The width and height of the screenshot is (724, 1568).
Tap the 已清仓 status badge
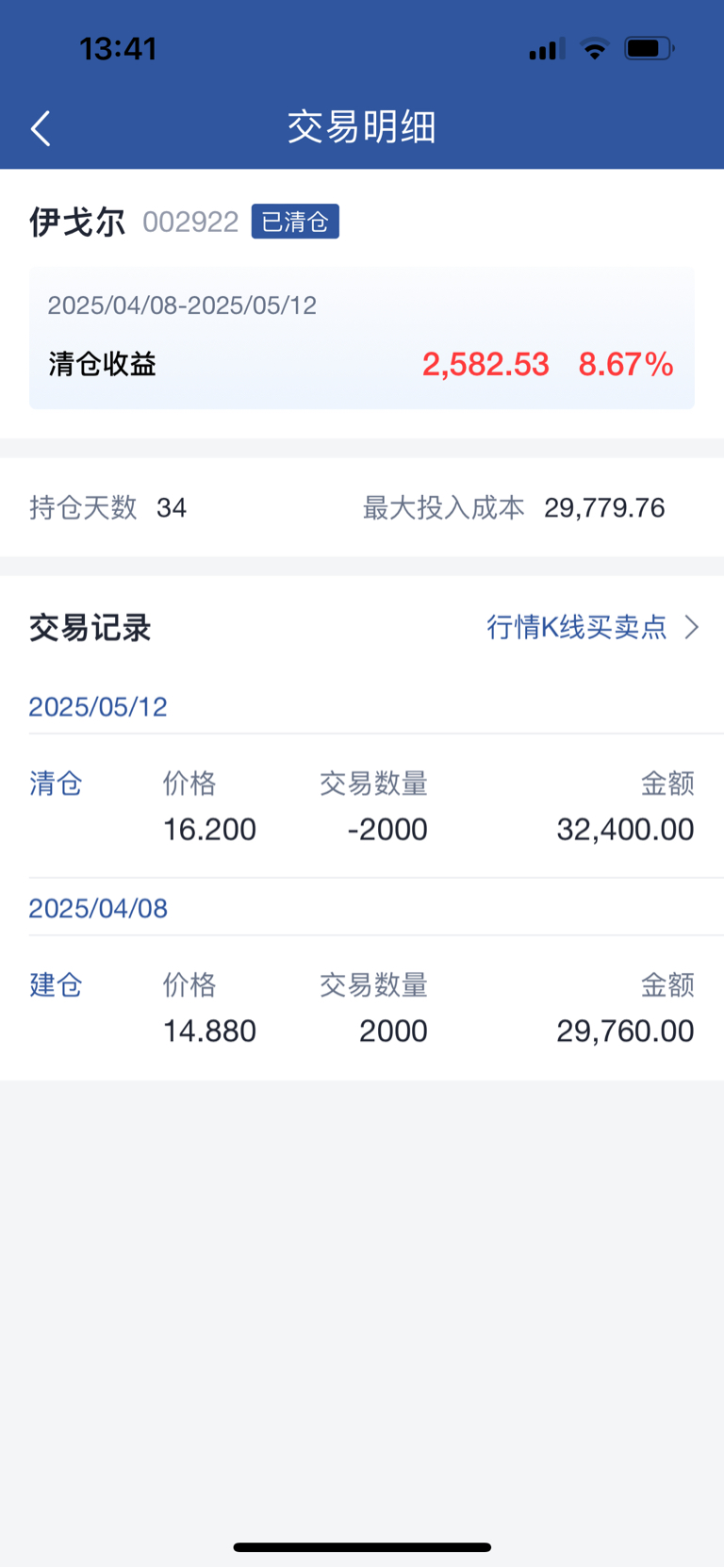pyautogui.click(x=295, y=222)
